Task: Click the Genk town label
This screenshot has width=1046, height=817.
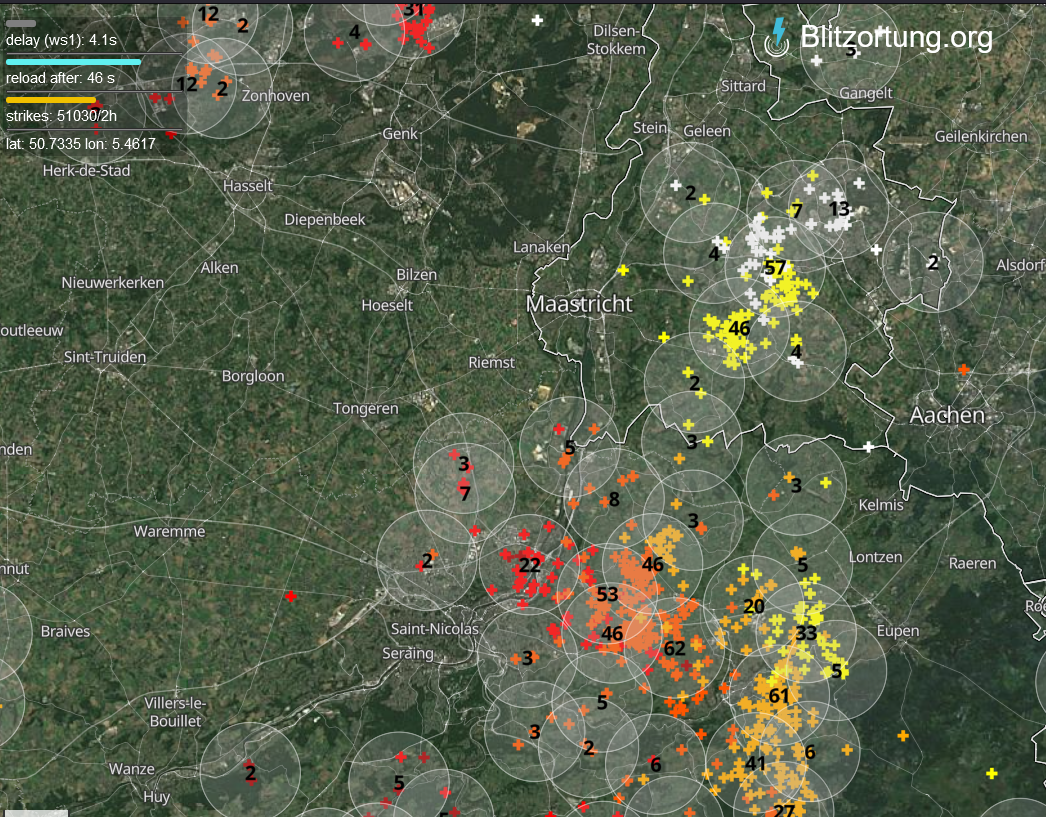Action: pyautogui.click(x=400, y=134)
